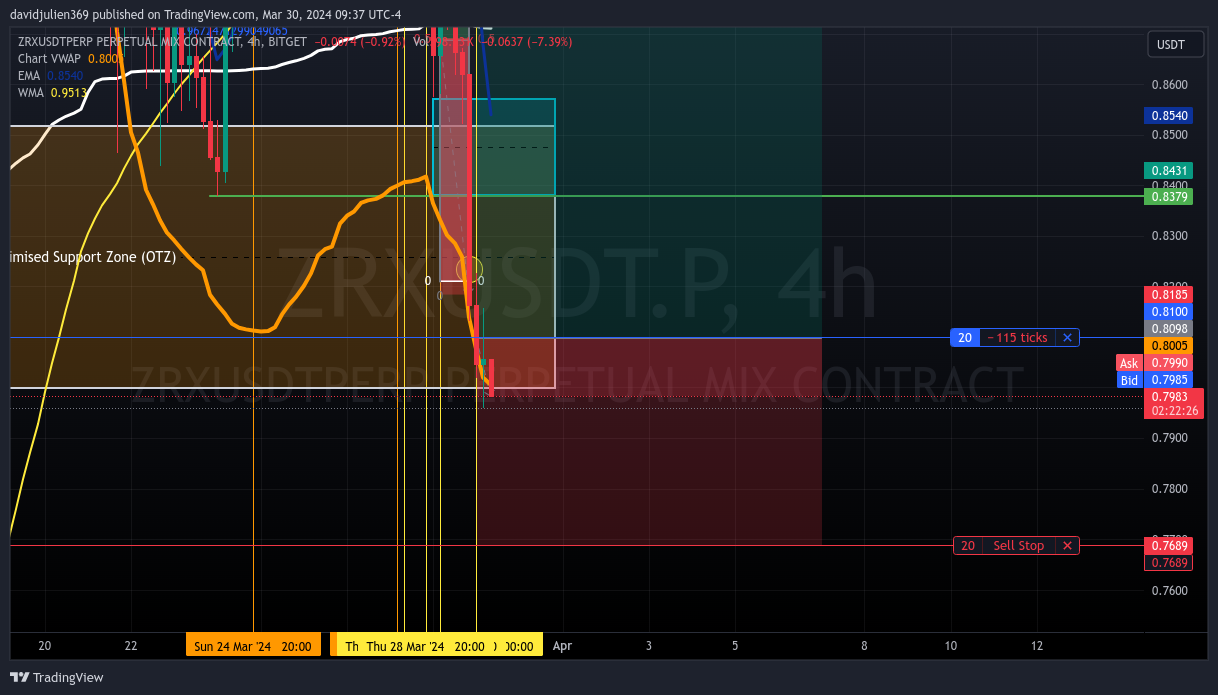Open the TradingView logo link
This screenshot has height=695, width=1218.
[x=58, y=677]
